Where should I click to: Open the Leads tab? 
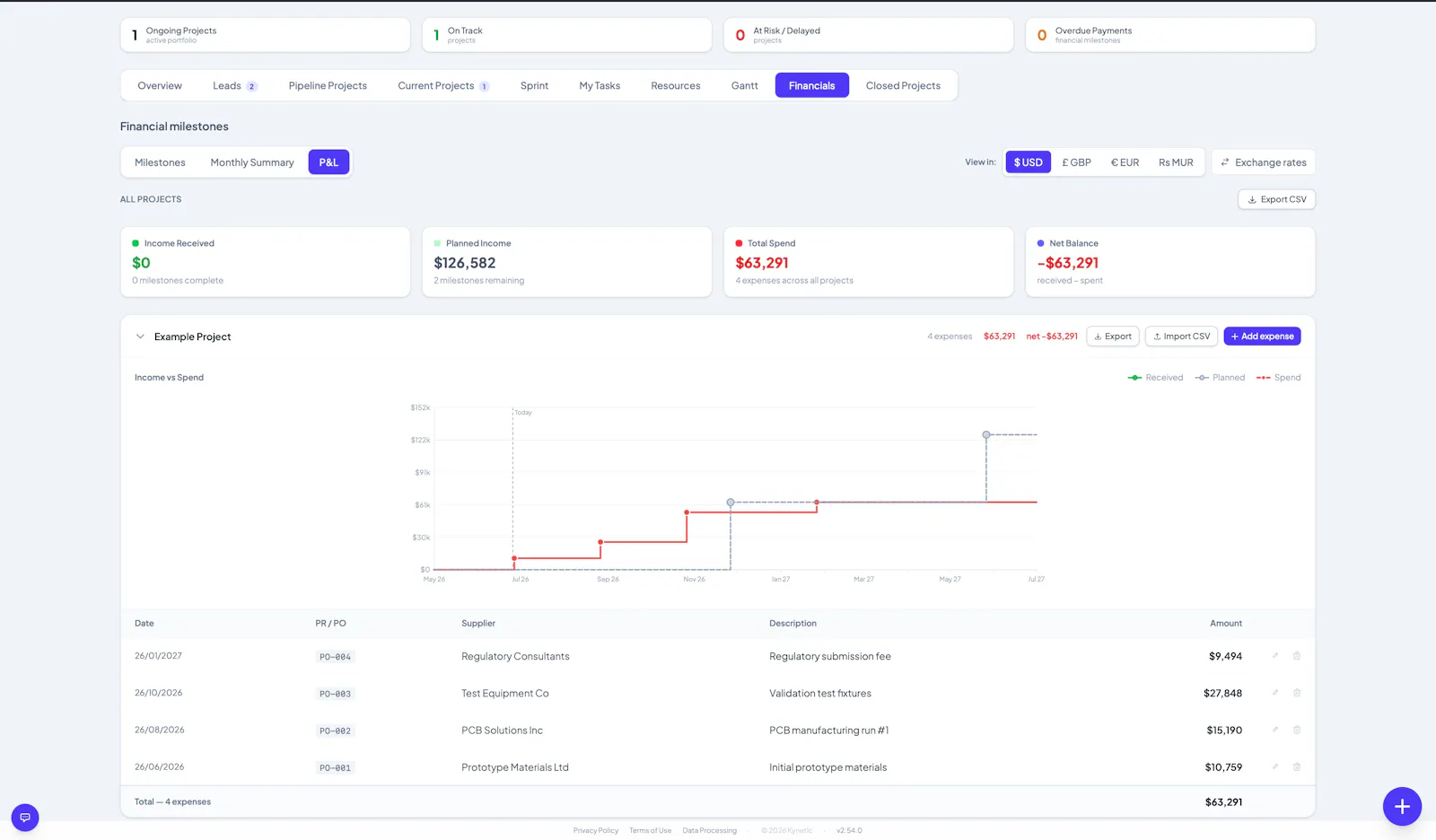click(234, 86)
